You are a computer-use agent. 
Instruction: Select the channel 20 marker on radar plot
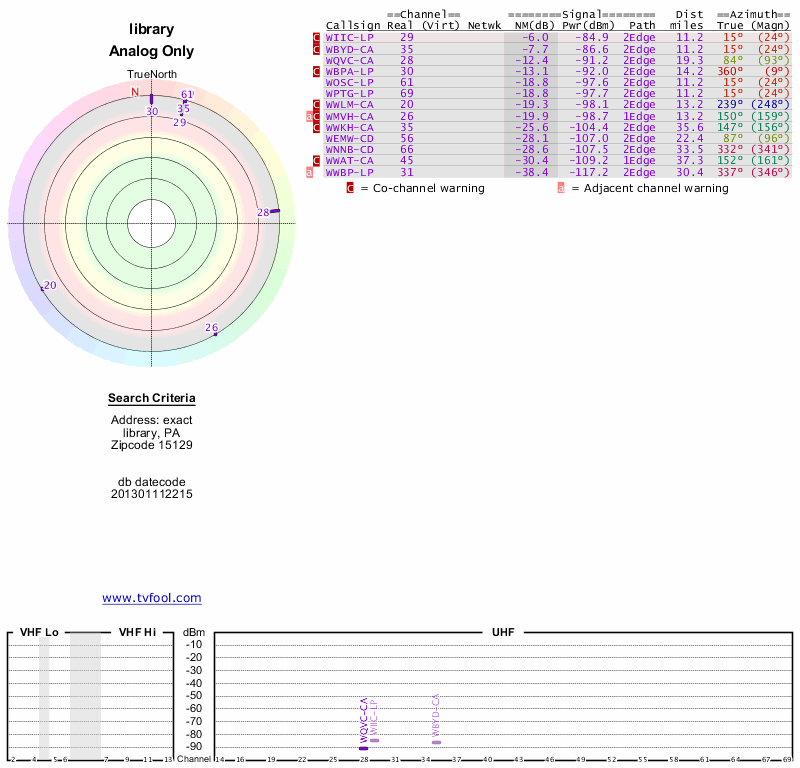click(x=42, y=288)
